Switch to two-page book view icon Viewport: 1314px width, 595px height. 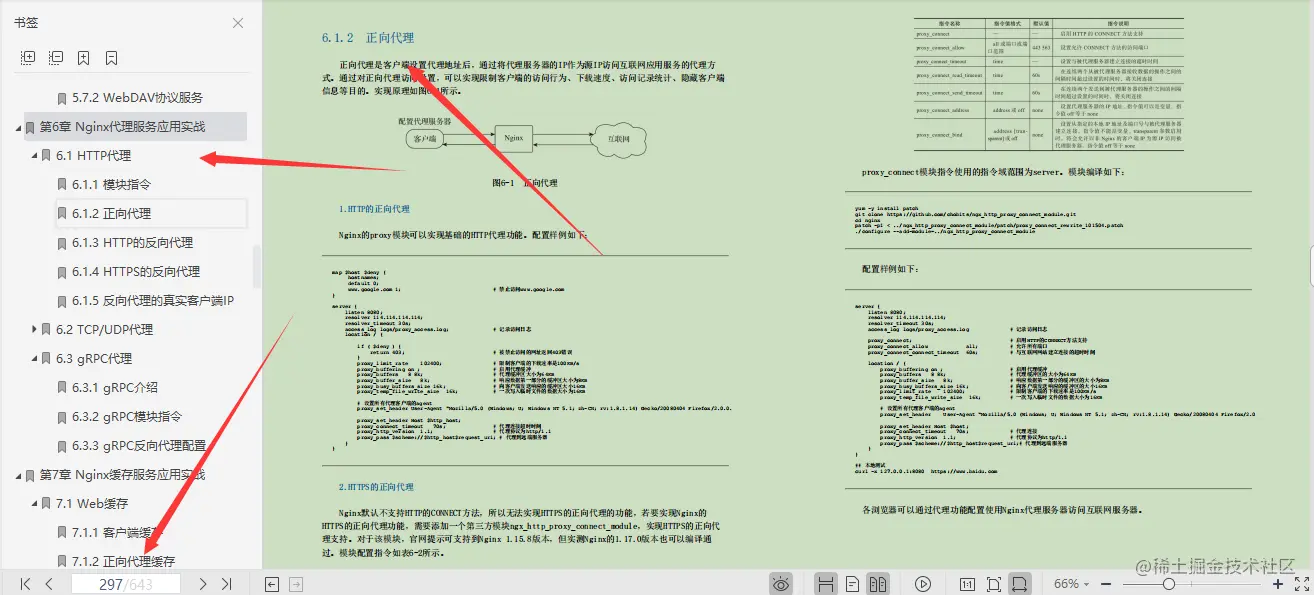click(878, 583)
